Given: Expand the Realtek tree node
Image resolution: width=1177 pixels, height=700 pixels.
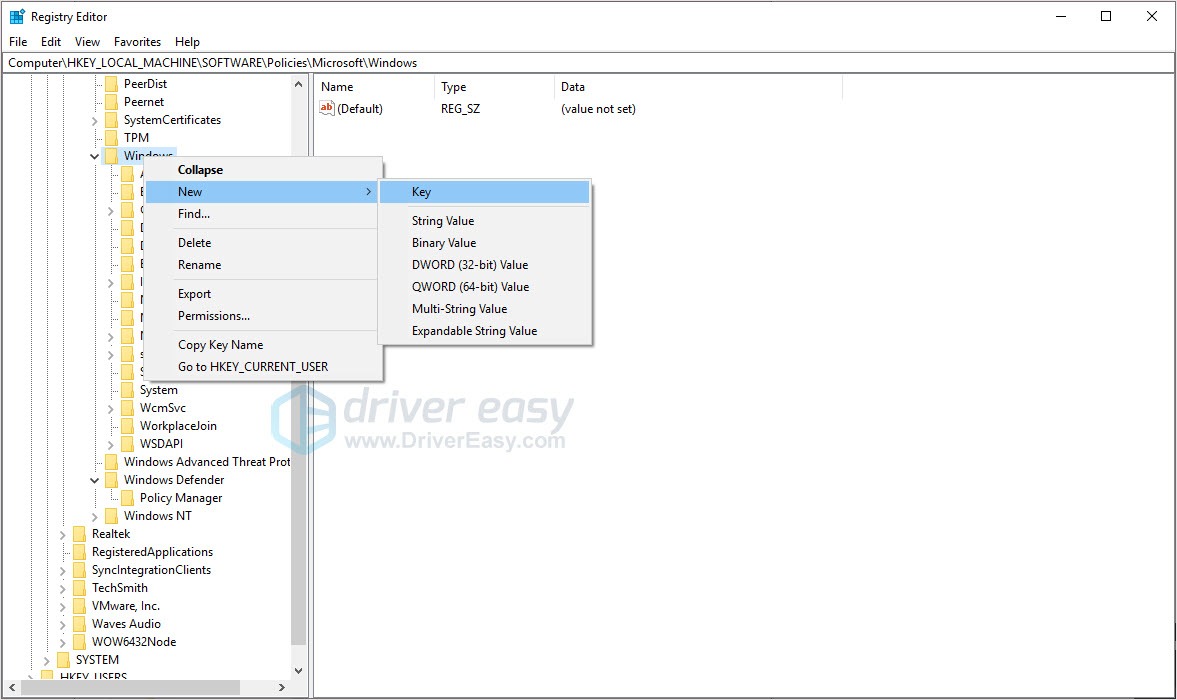Looking at the screenshot, I should click(x=62, y=533).
